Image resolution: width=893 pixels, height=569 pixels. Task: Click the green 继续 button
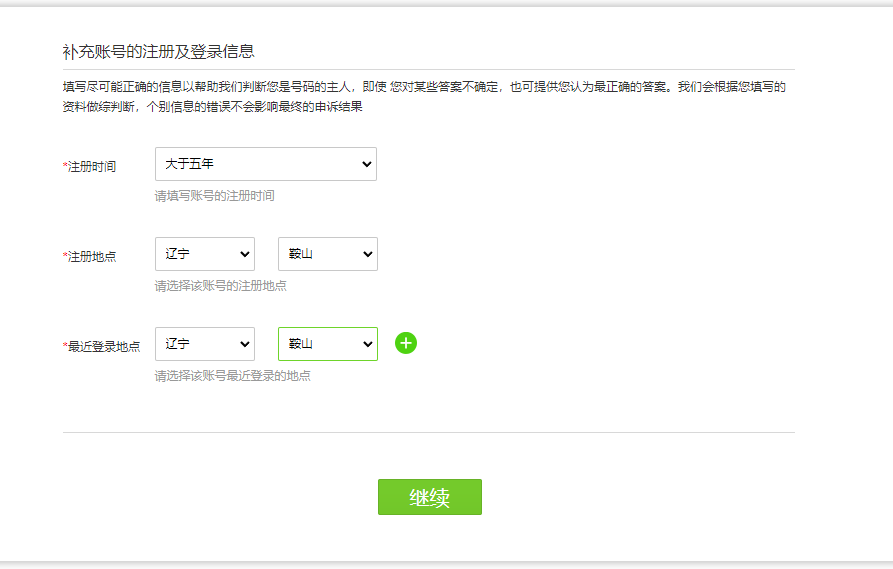(x=430, y=497)
